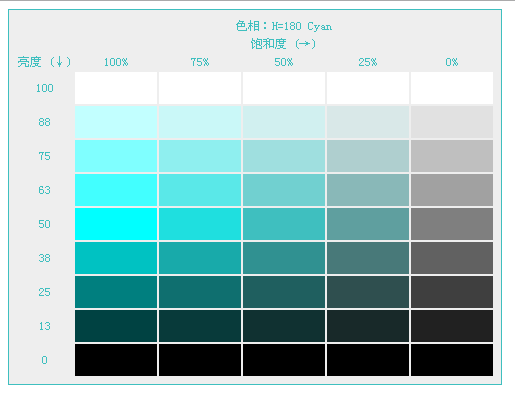The width and height of the screenshot is (515, 401).
Task: Choose dark gray swatch at brightness 38, saturation 0%
Action: pyautogui.click(x=452, y=258)
